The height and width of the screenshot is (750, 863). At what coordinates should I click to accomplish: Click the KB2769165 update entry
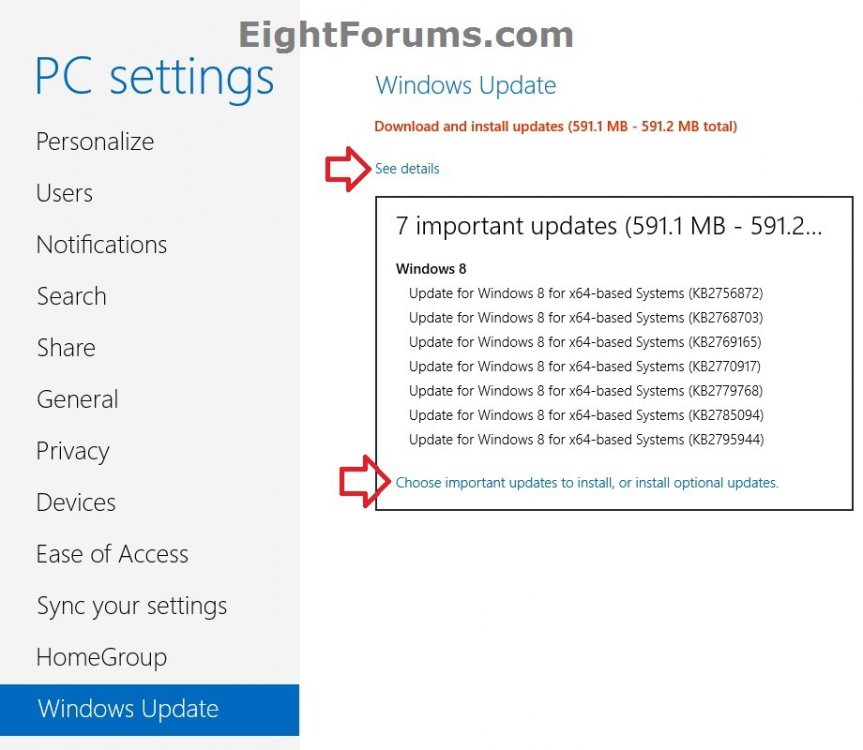(x=586, y=342)
